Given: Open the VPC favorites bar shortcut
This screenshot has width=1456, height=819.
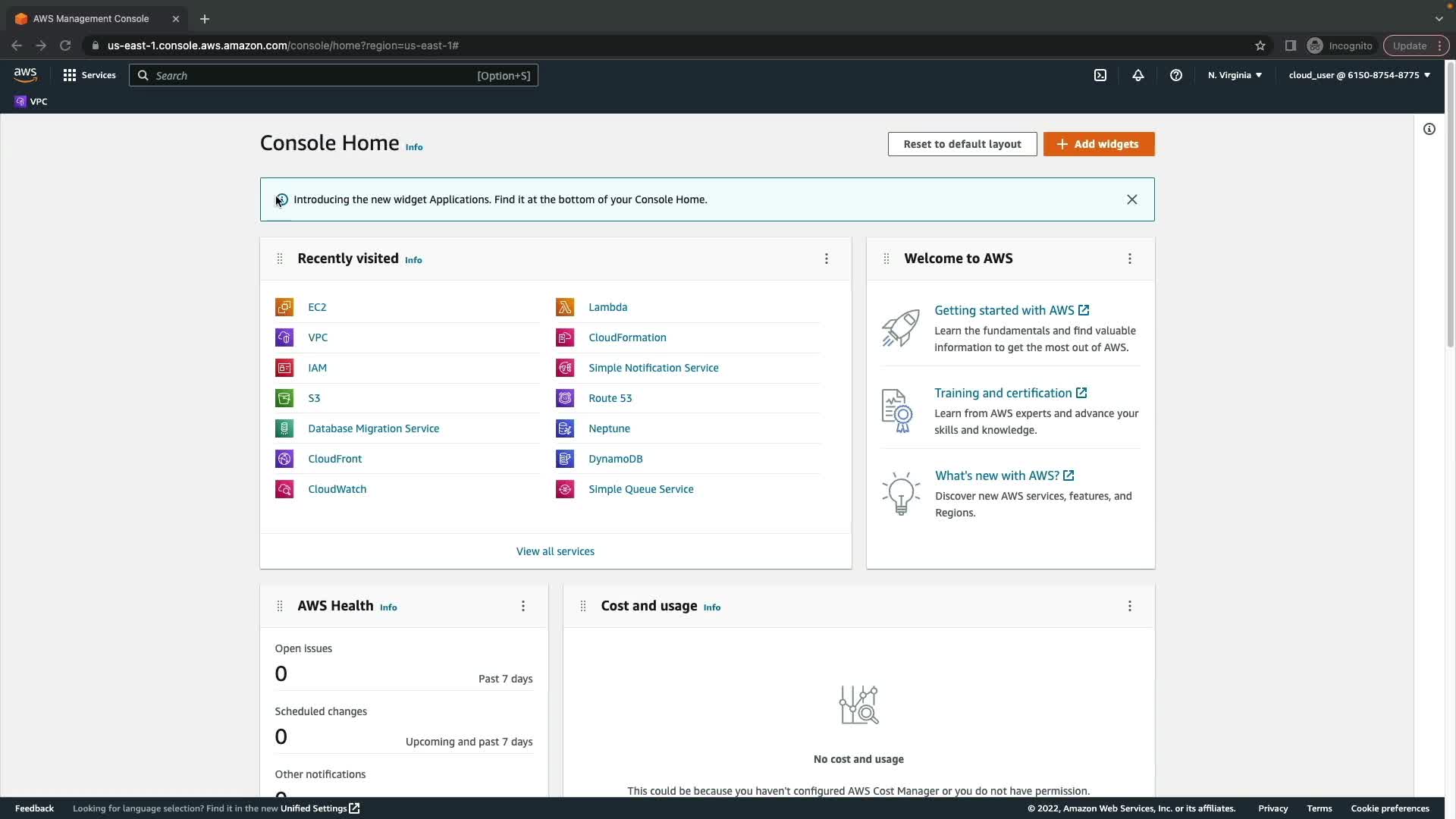Looking at the screenshot, I should (31, 102).
